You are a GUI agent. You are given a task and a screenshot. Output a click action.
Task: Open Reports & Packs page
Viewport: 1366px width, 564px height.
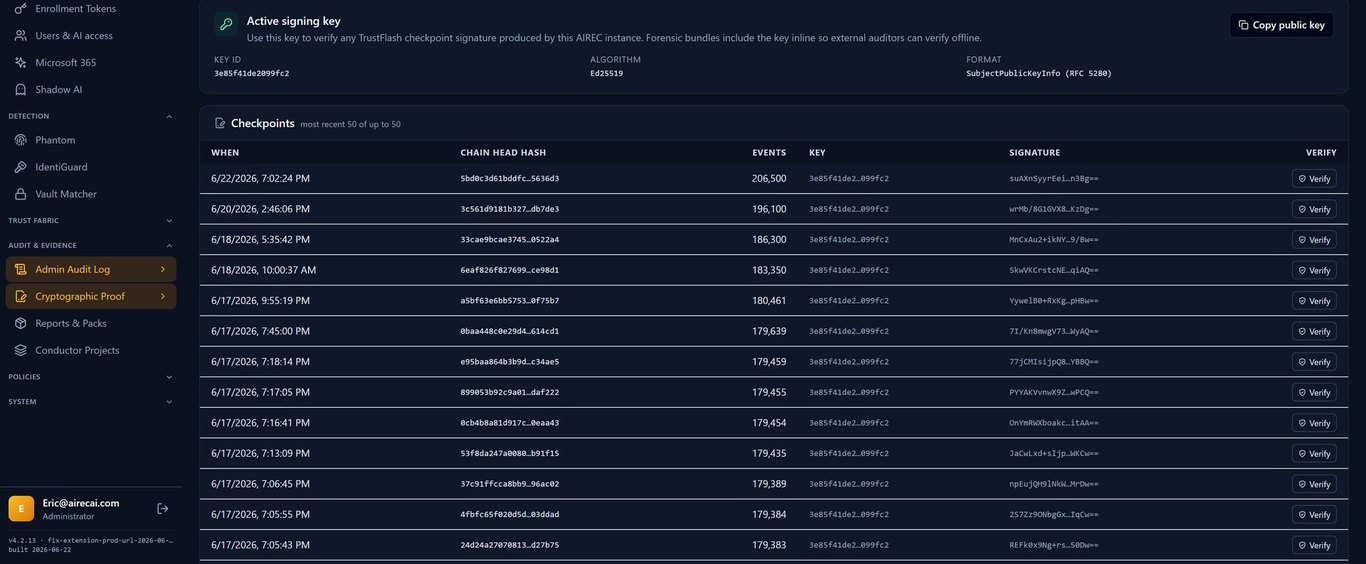tap(91, 323)
